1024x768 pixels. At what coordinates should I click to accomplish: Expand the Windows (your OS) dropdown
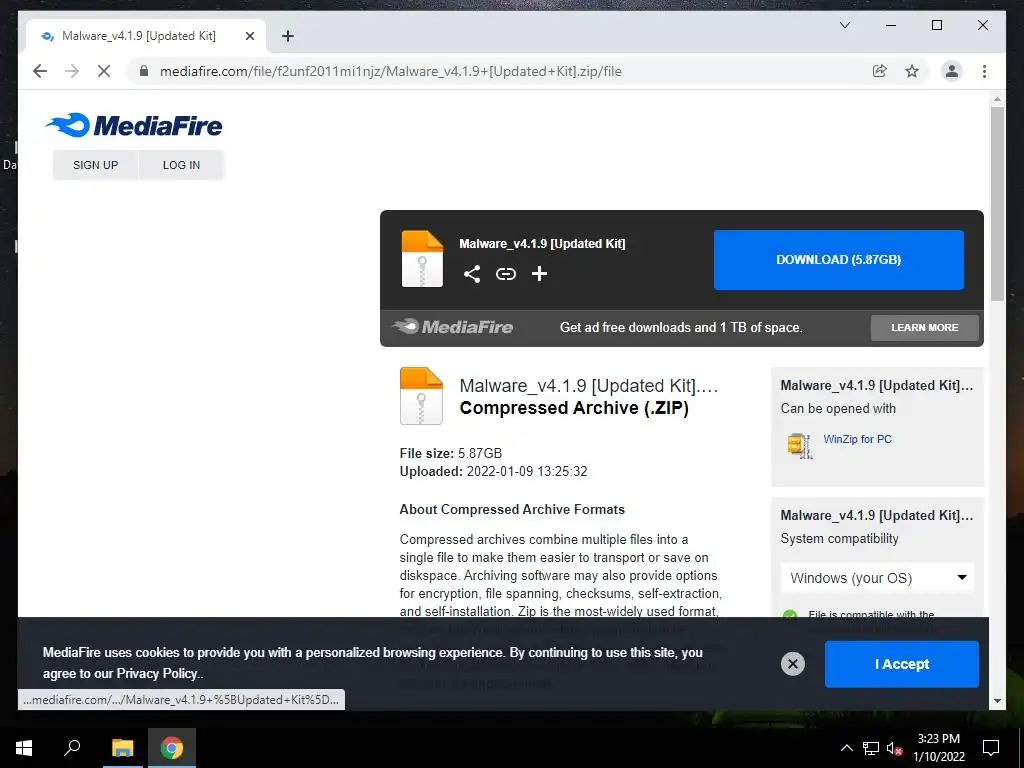[877, 578]
